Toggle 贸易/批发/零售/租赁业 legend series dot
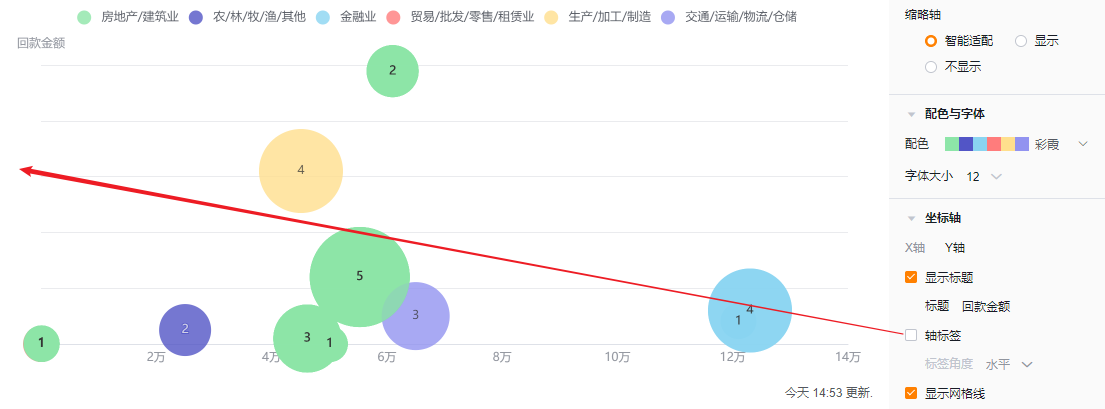 (x=393, y=17)
